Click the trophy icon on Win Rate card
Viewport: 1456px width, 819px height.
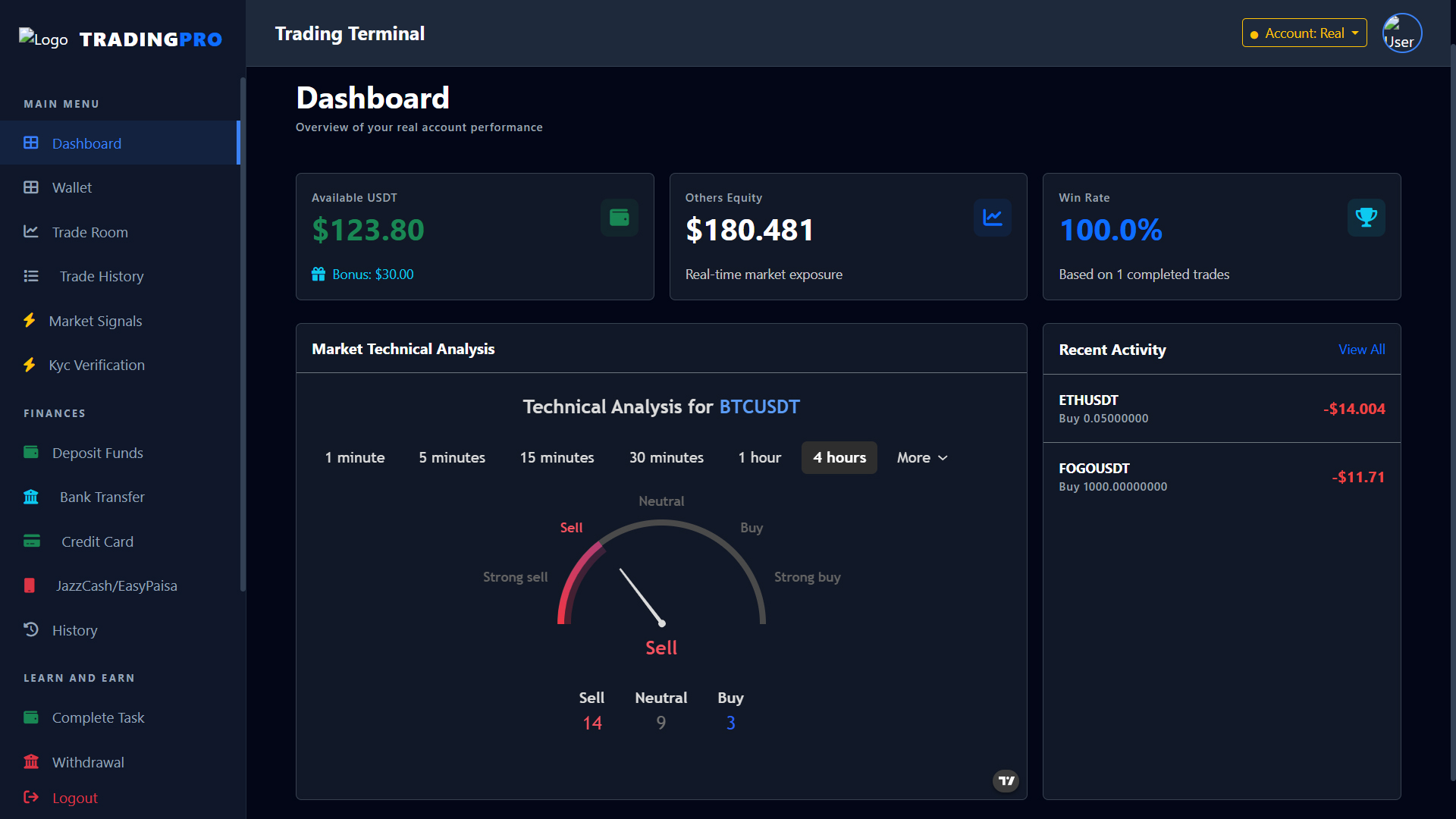coord(1366,218)
